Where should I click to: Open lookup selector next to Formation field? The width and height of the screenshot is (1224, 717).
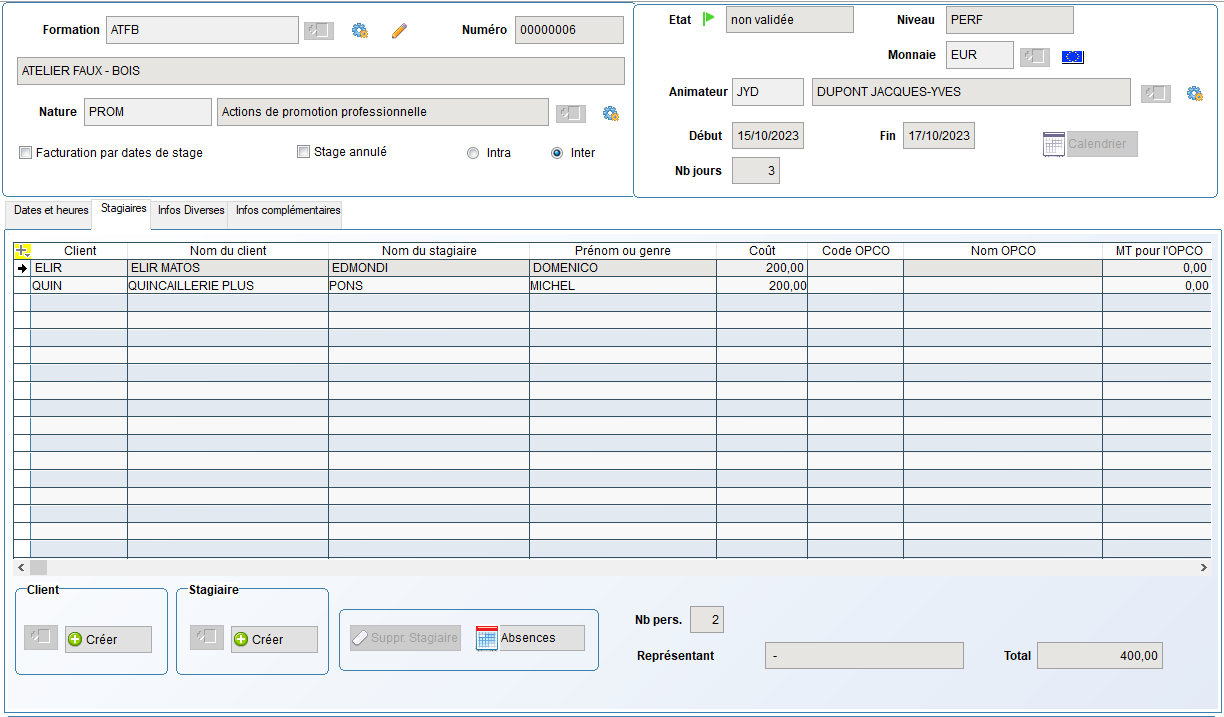pyautogui.click(x=319, y=31)
